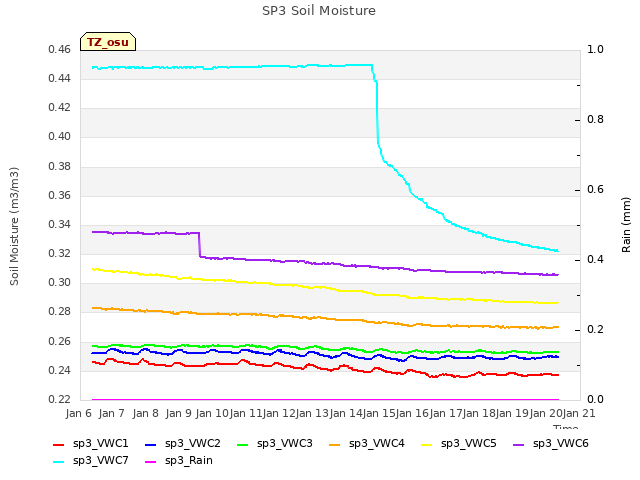Click the Jan 6 x-axis tick label
This screenshot has width=640, height=480.
pyautogui.click(x=79, y=413)
